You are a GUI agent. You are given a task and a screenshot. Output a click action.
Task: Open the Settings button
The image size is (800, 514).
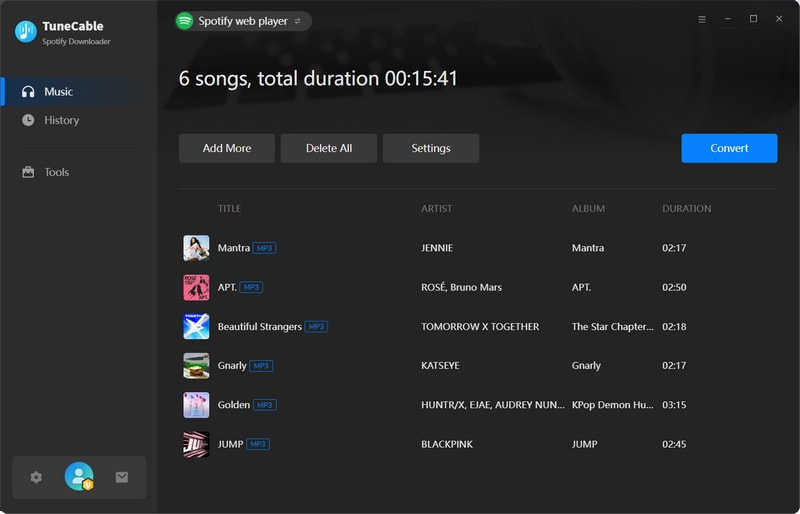pyautogui.click(x=431, y=148)
